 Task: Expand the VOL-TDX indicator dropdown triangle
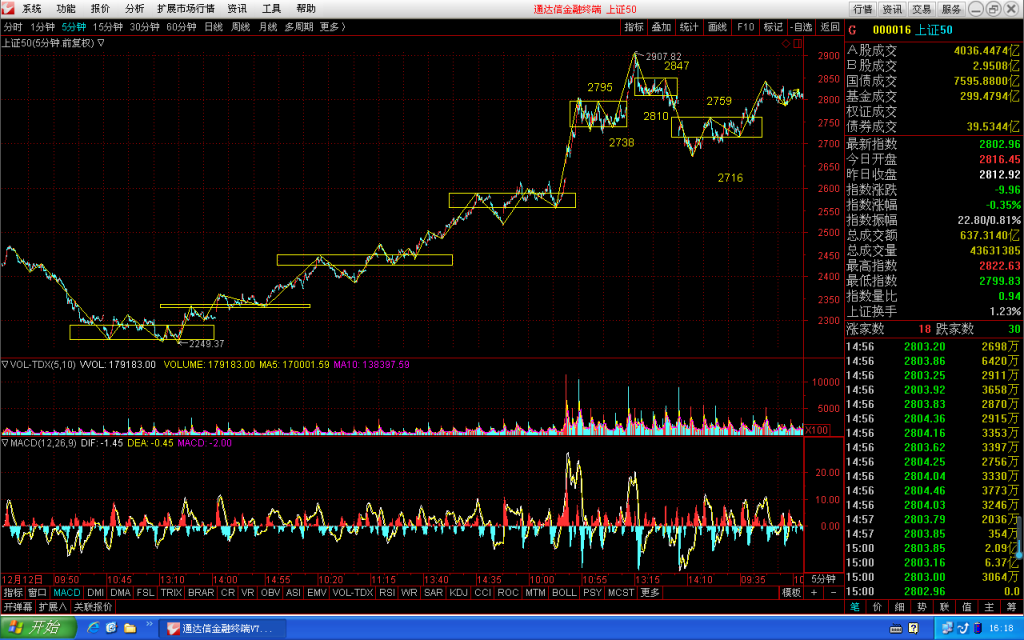click(5, 364)
